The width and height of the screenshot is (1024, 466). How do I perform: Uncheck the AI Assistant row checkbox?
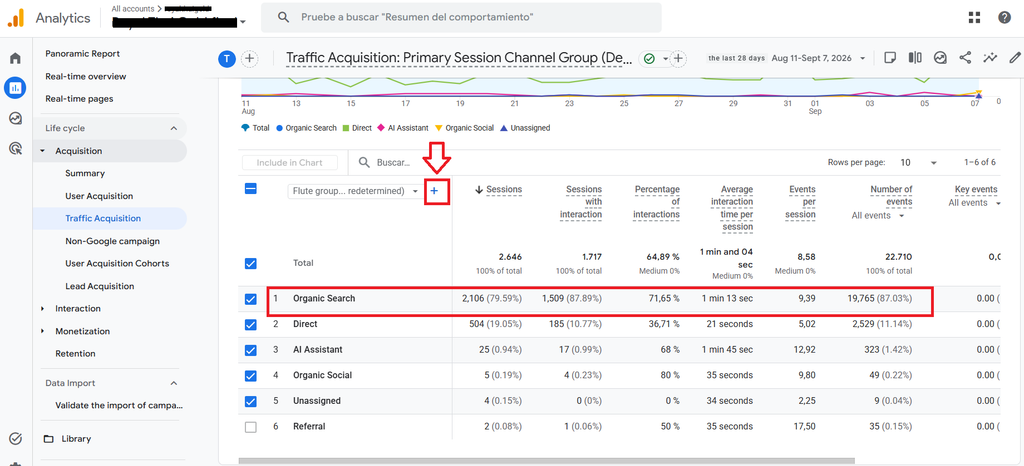coord(250,350)
